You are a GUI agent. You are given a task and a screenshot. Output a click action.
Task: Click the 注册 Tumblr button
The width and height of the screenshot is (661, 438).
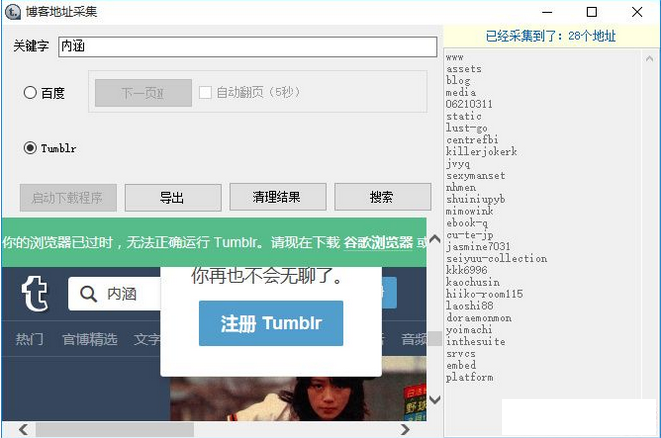pyautogui.click(x=270, y=324)
